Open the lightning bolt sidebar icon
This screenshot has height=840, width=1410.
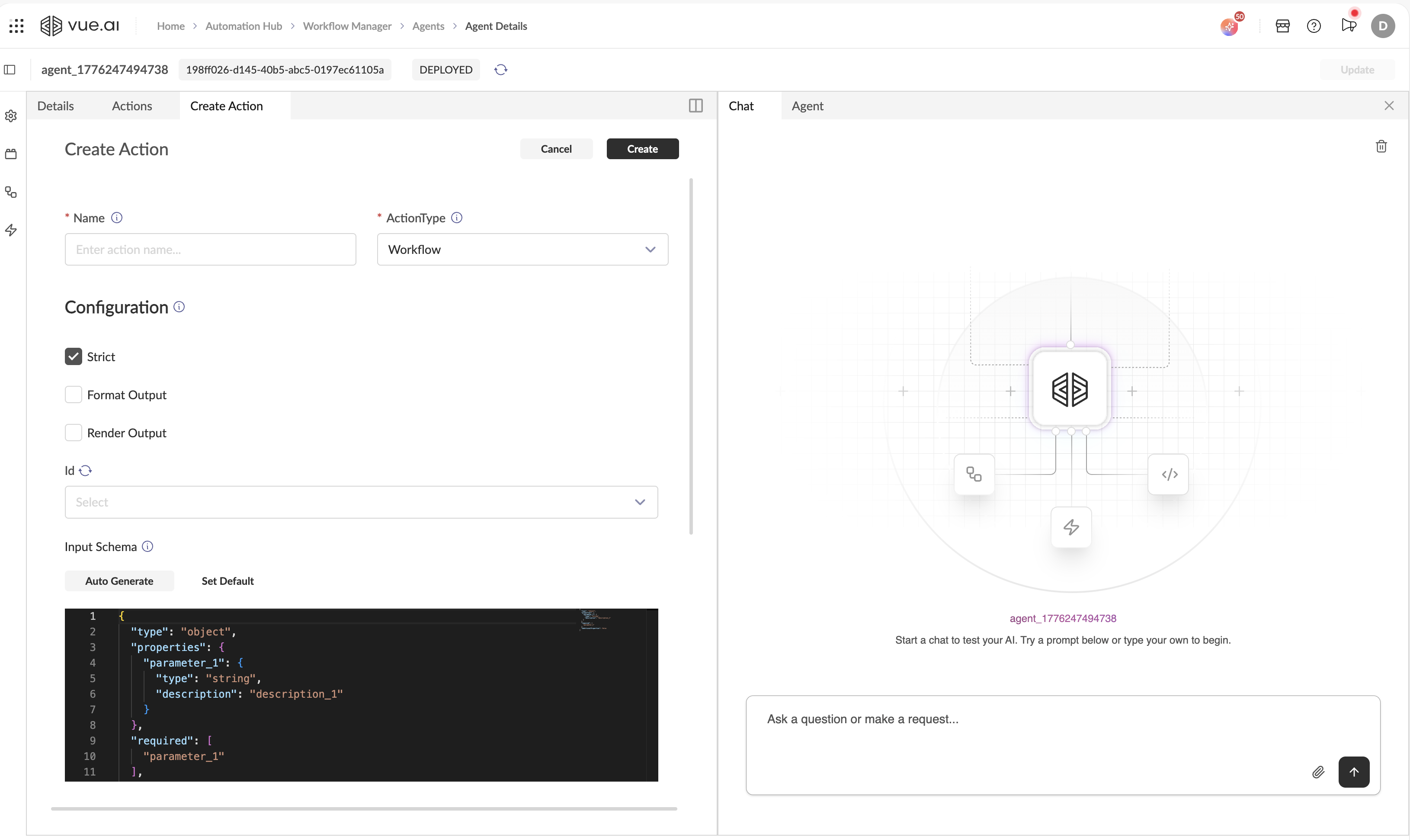11,230
